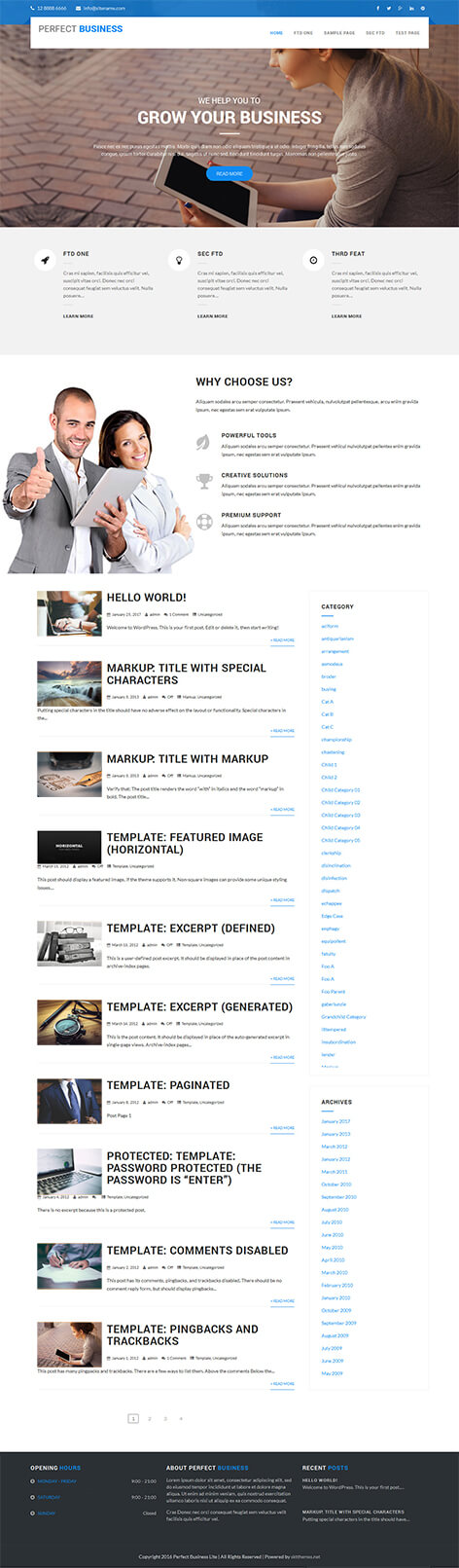This screenshot has height=1568, width=459.
Task: Click LEARN MORE under SEC FTD
Action: pos(213,316)
